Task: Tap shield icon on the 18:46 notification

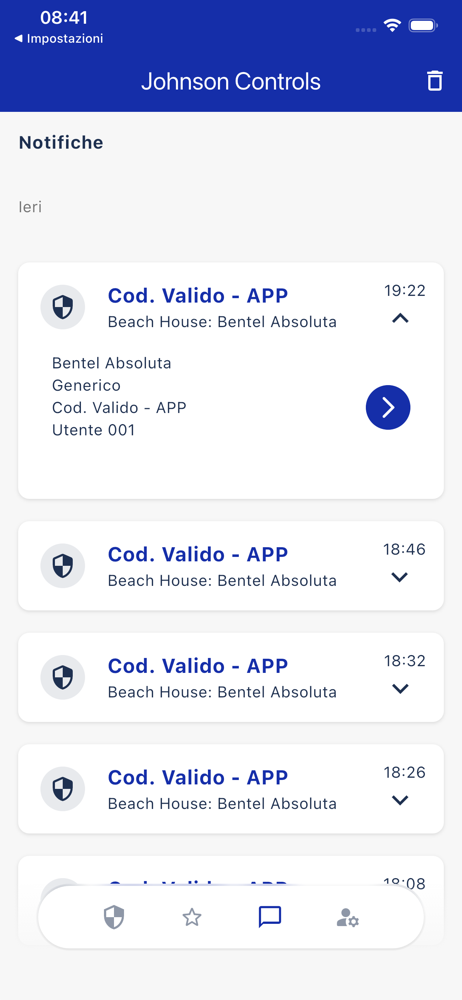Action: [63, 566]
